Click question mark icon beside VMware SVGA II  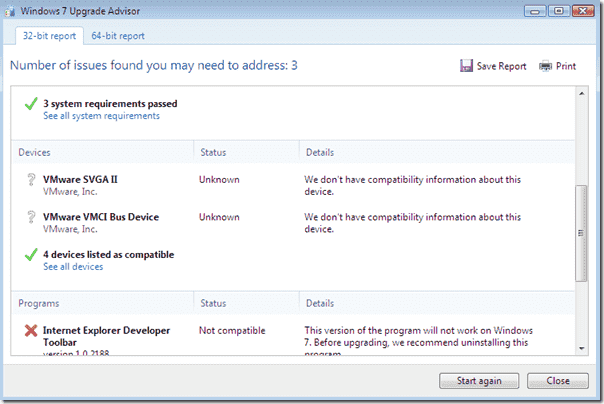[x=31, y=179]
